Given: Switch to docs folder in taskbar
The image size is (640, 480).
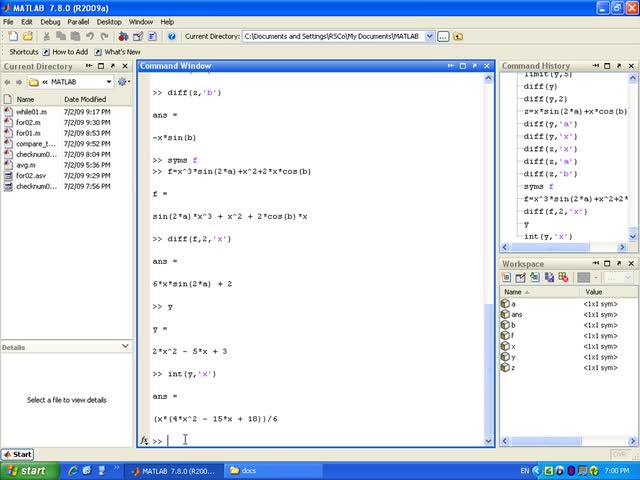Looking at the screenshot, I should click(273, 471).
